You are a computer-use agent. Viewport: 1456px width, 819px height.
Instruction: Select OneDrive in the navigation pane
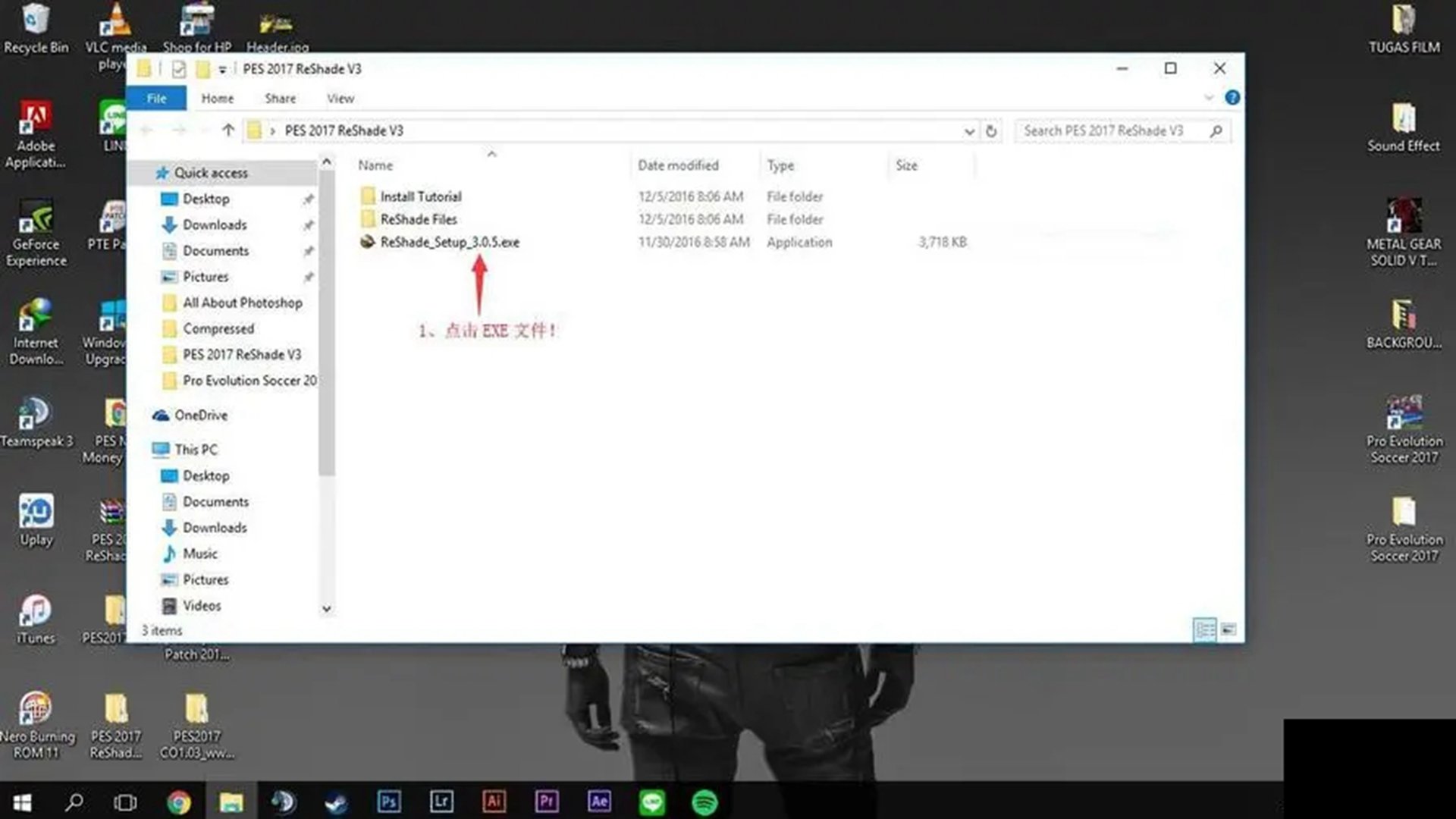coord(200,416)
